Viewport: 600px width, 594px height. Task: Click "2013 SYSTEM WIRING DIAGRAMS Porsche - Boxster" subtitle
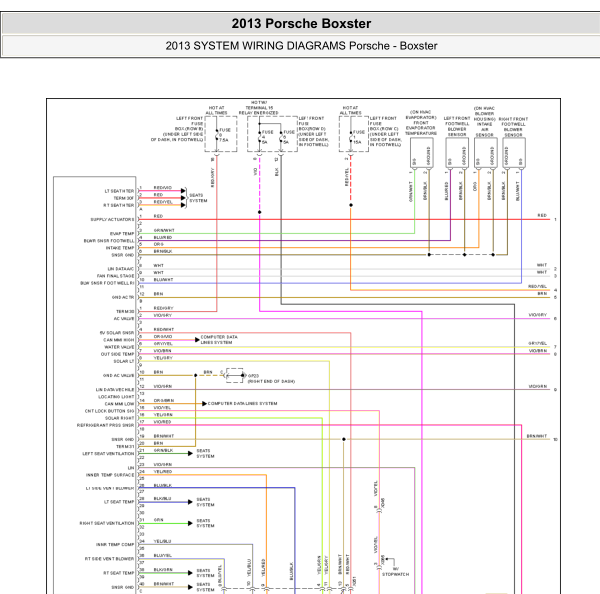tap(301, 46)
